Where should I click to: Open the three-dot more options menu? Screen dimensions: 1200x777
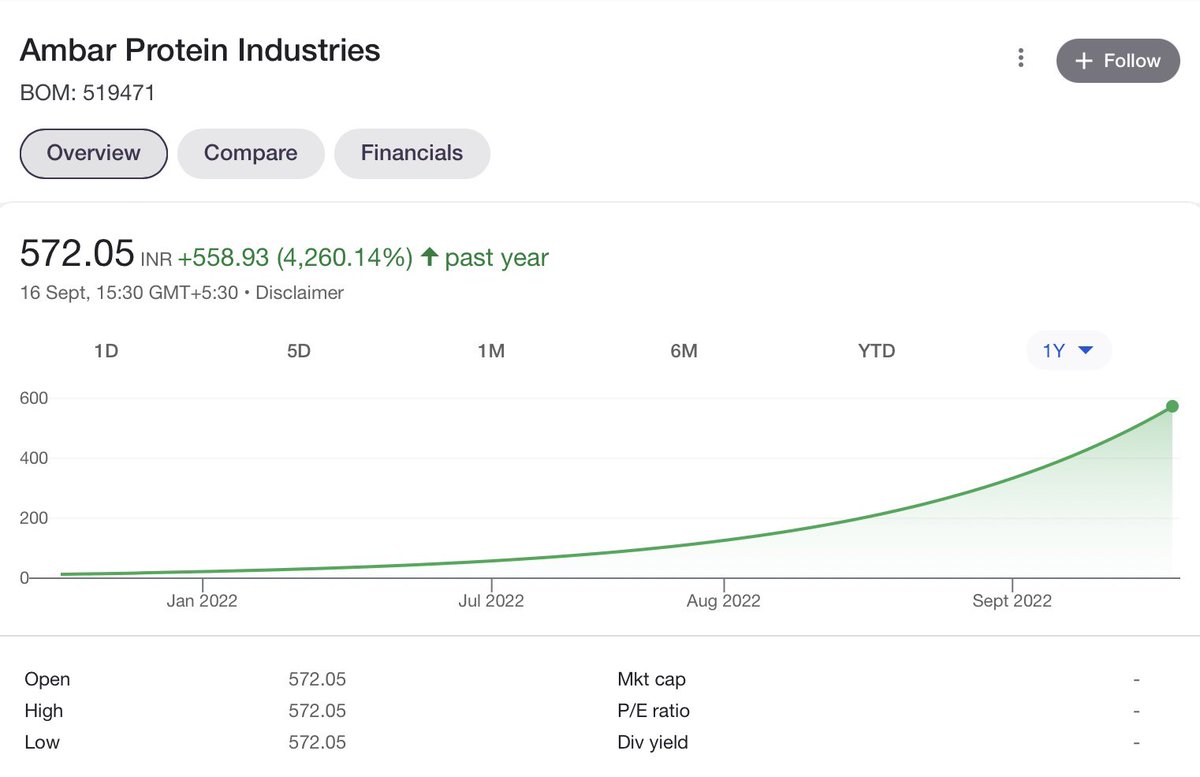1020,58
